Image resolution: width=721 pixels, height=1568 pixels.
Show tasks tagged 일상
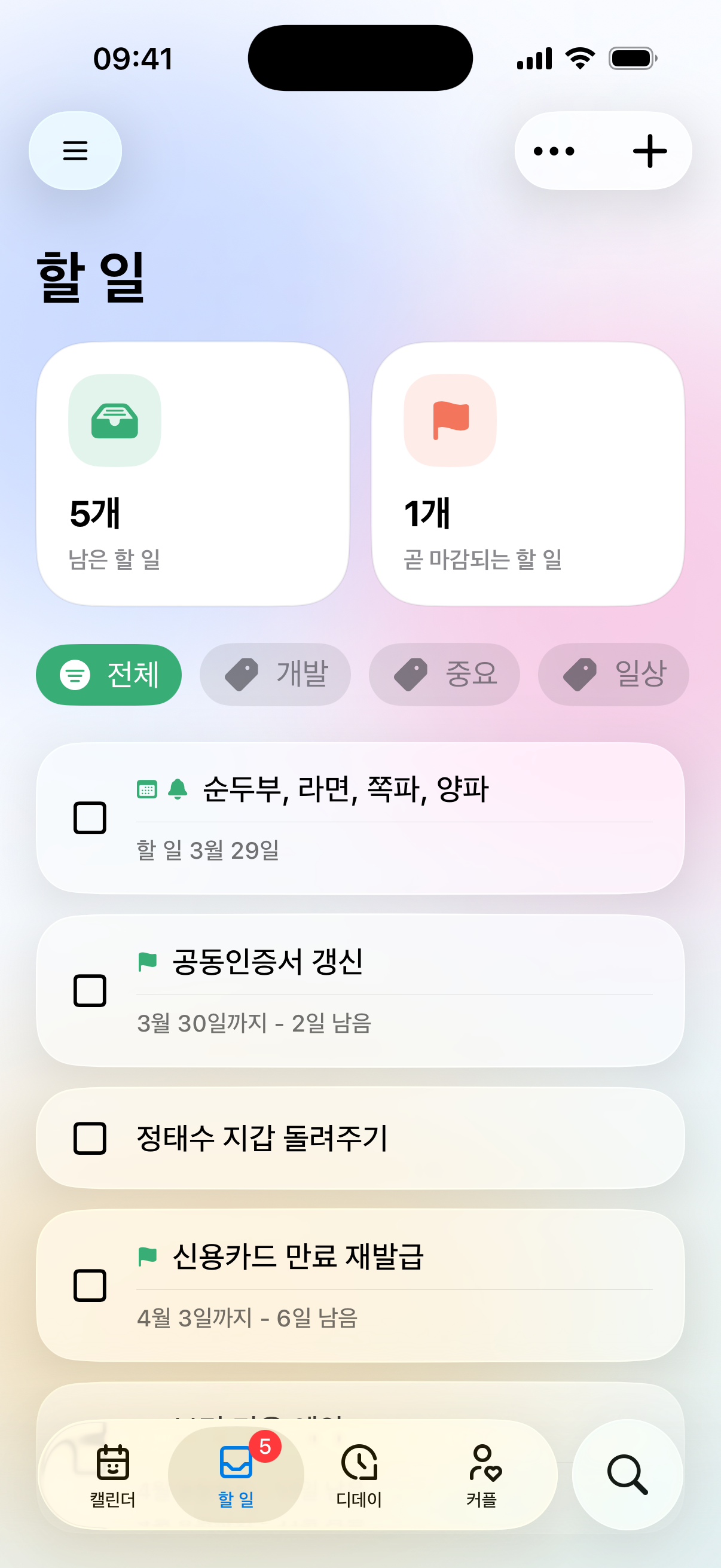613,675
